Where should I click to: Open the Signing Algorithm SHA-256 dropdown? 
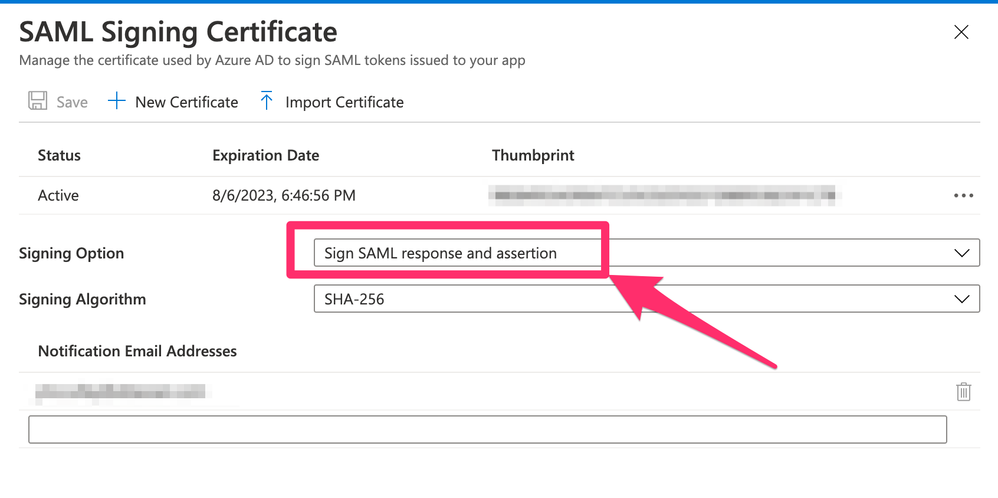[647, 299]
